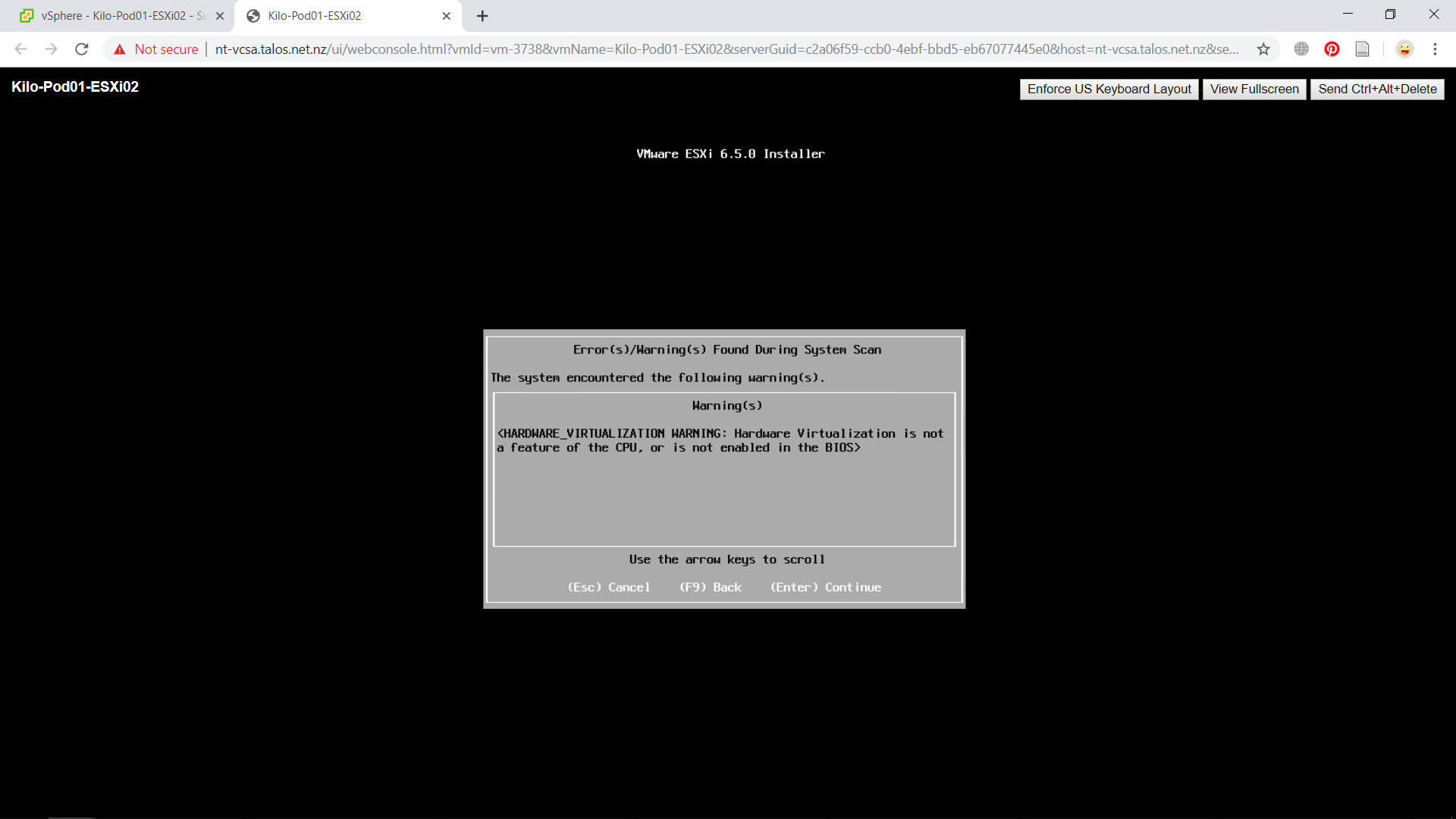Click the Not secure warning indicator
Image resolution: width=1456 pixels, height=819 pixels.
click(156, 49)
